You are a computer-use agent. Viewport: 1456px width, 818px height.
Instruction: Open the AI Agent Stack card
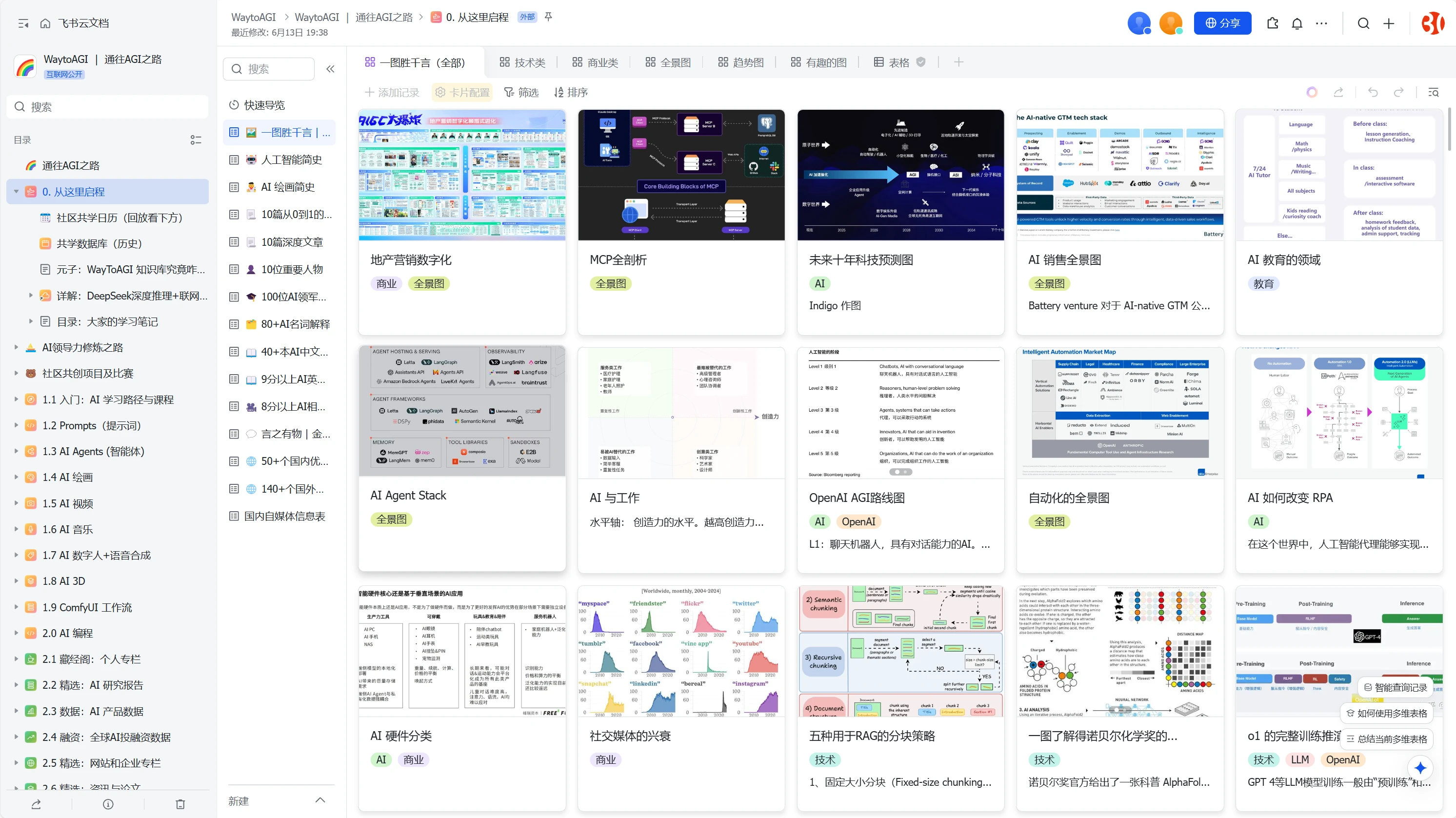(x=462, y=459)
